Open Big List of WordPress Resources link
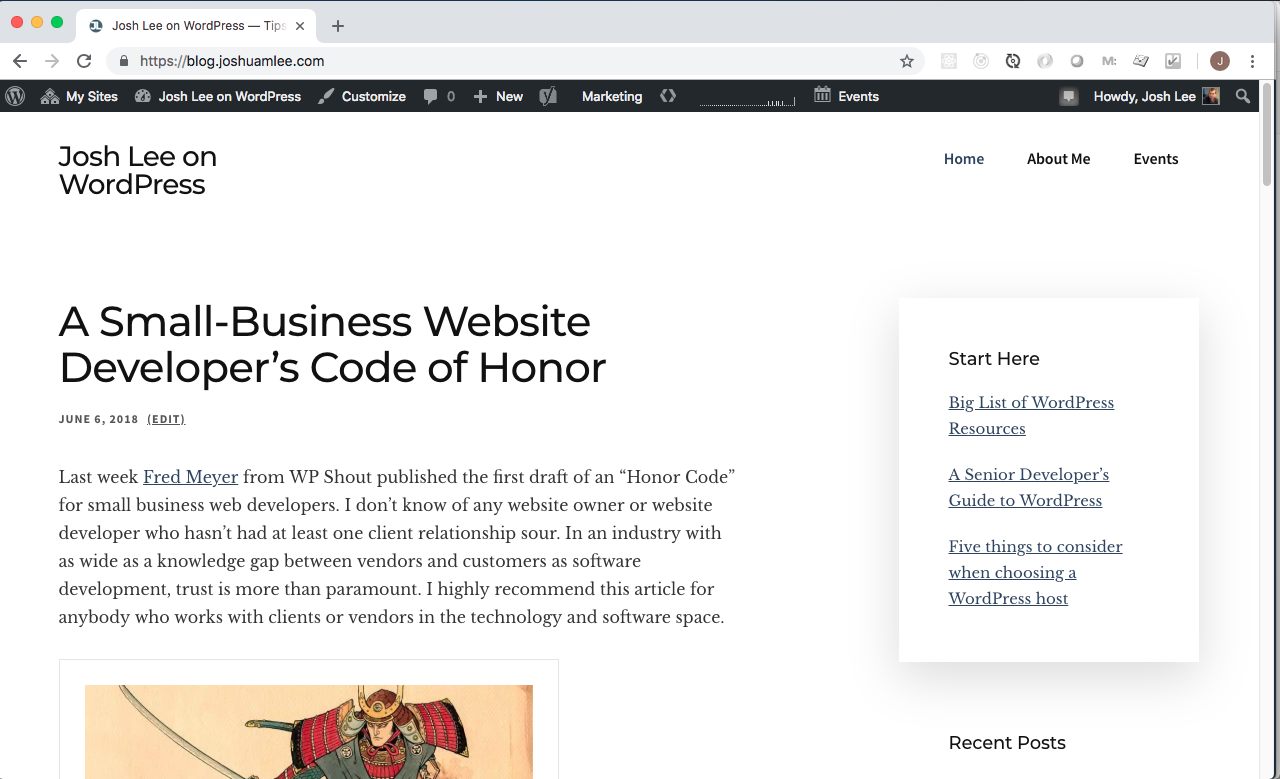The image size is (1280, 779). point(1031,415)
